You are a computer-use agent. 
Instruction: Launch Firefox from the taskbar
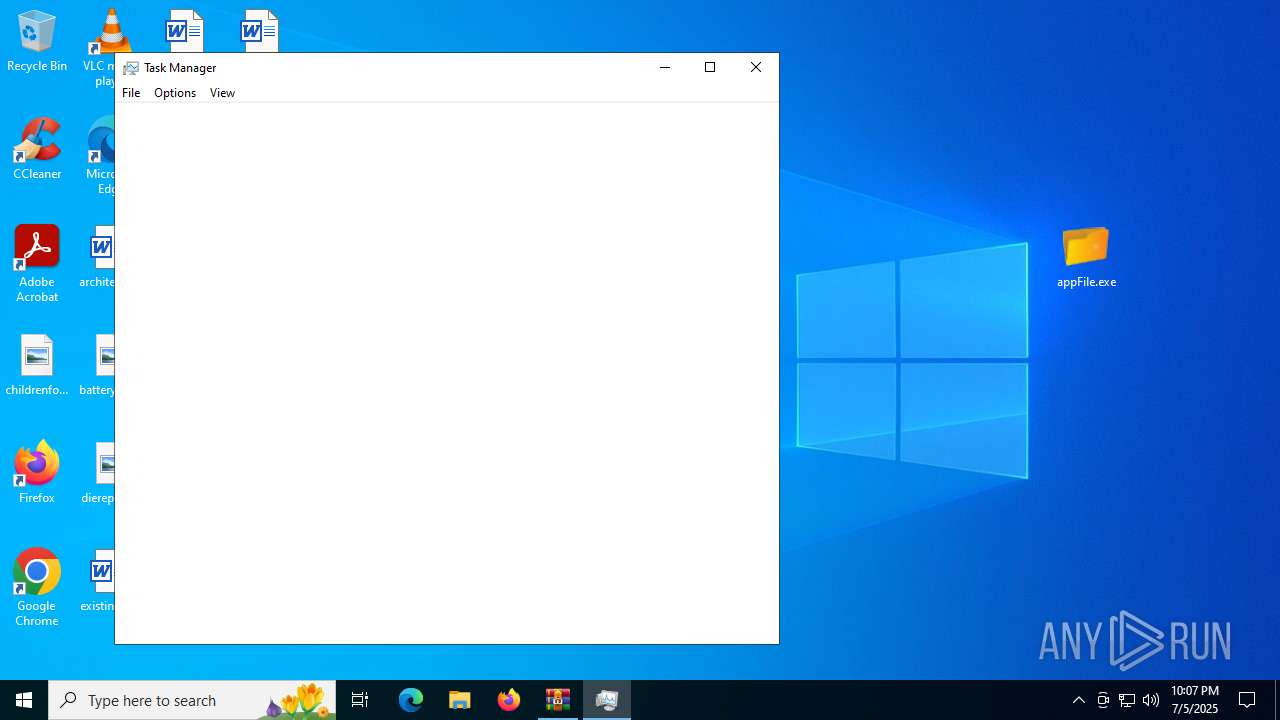509,700
